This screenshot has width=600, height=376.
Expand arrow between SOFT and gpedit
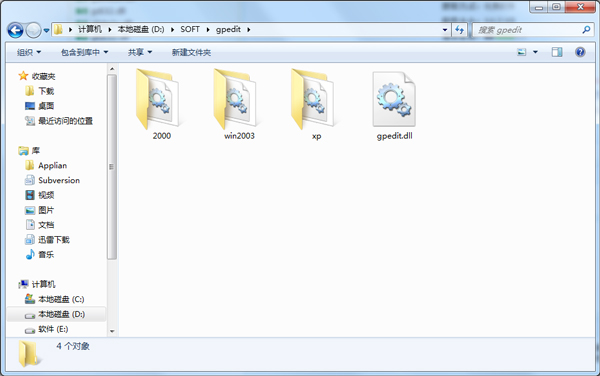208,29
